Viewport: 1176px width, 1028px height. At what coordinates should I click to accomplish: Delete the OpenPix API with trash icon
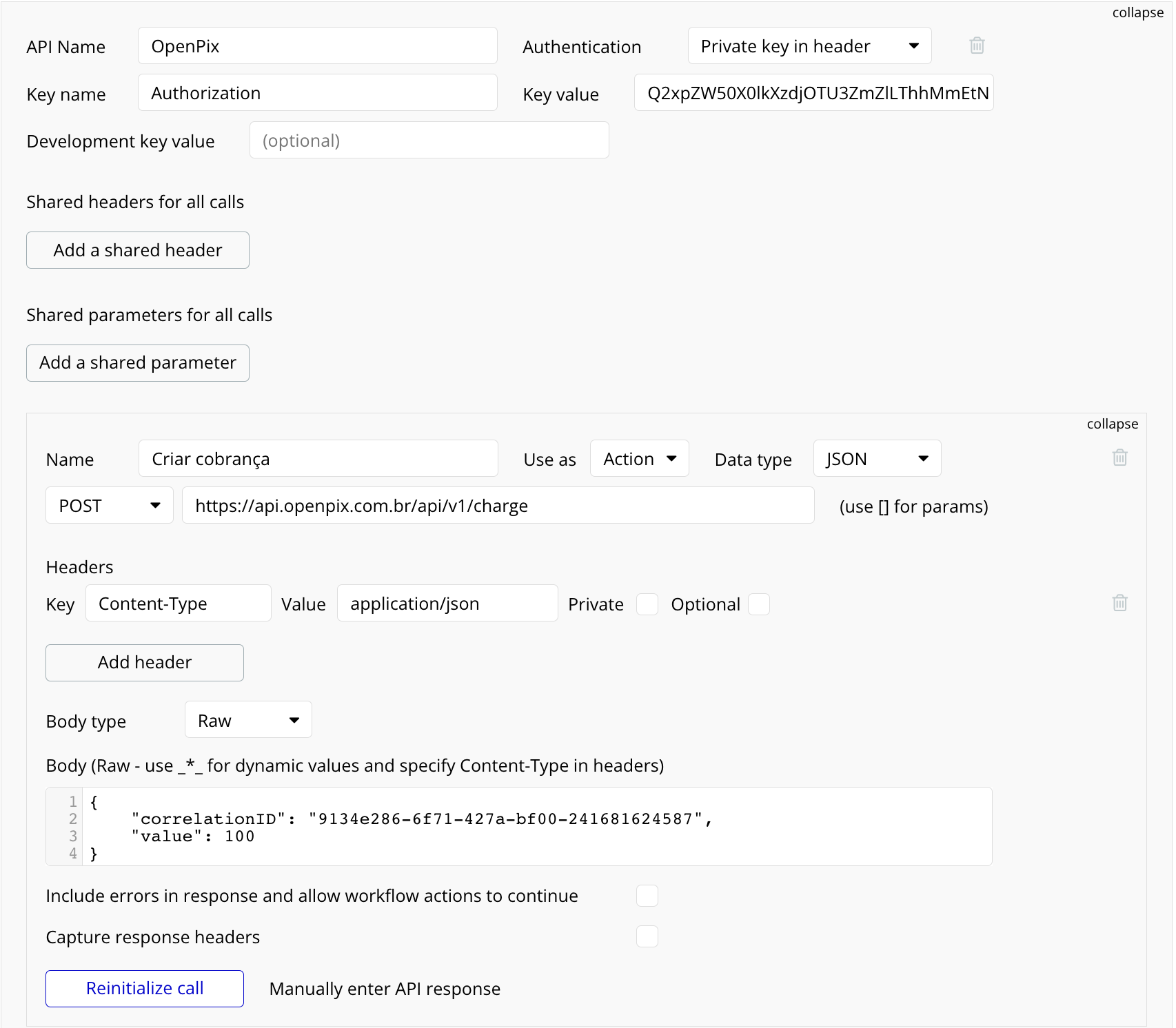(x=976, y=45)
